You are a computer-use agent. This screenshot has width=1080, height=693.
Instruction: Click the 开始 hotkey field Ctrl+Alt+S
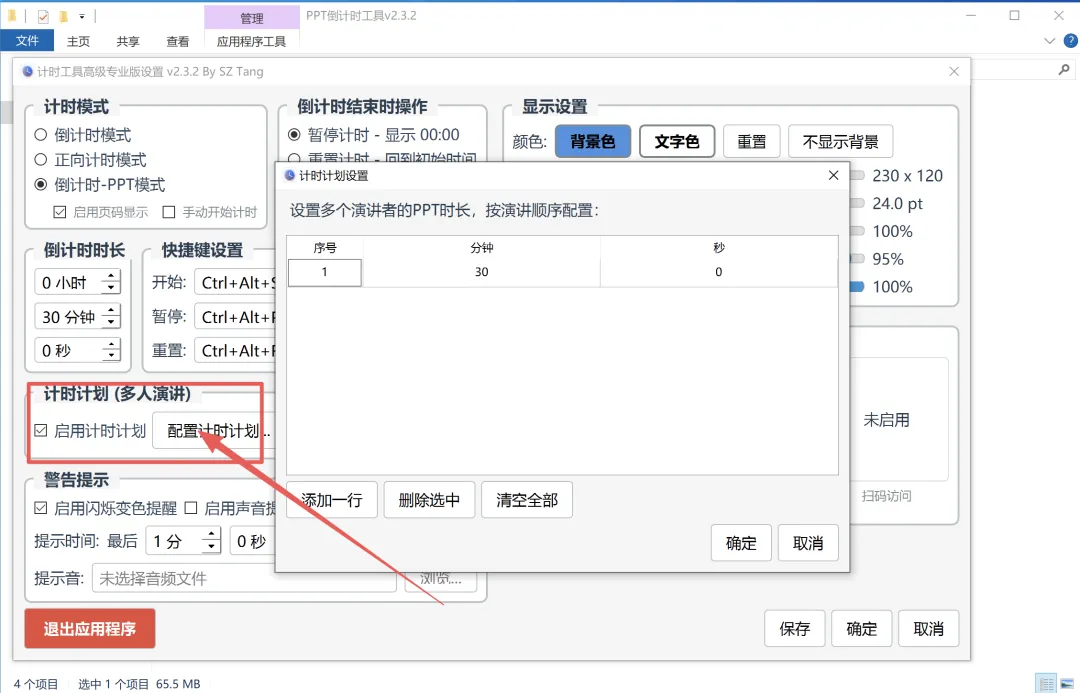pos(235,282)
